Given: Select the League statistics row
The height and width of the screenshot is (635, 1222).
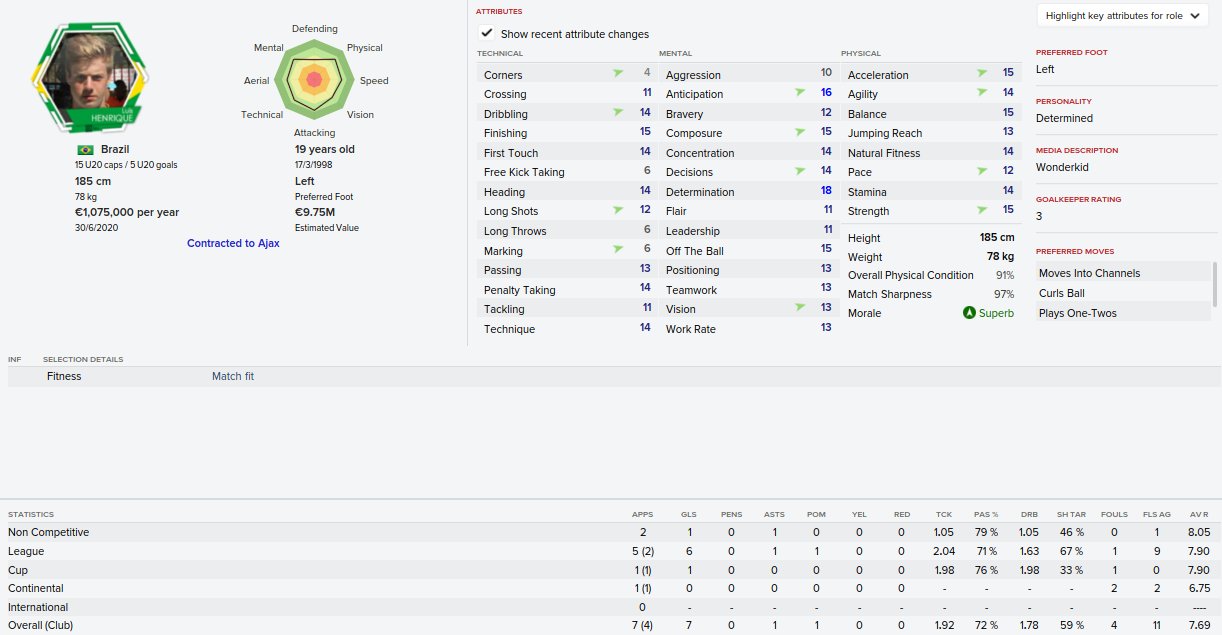Looking at the screenshot, I should click(610, 551).
